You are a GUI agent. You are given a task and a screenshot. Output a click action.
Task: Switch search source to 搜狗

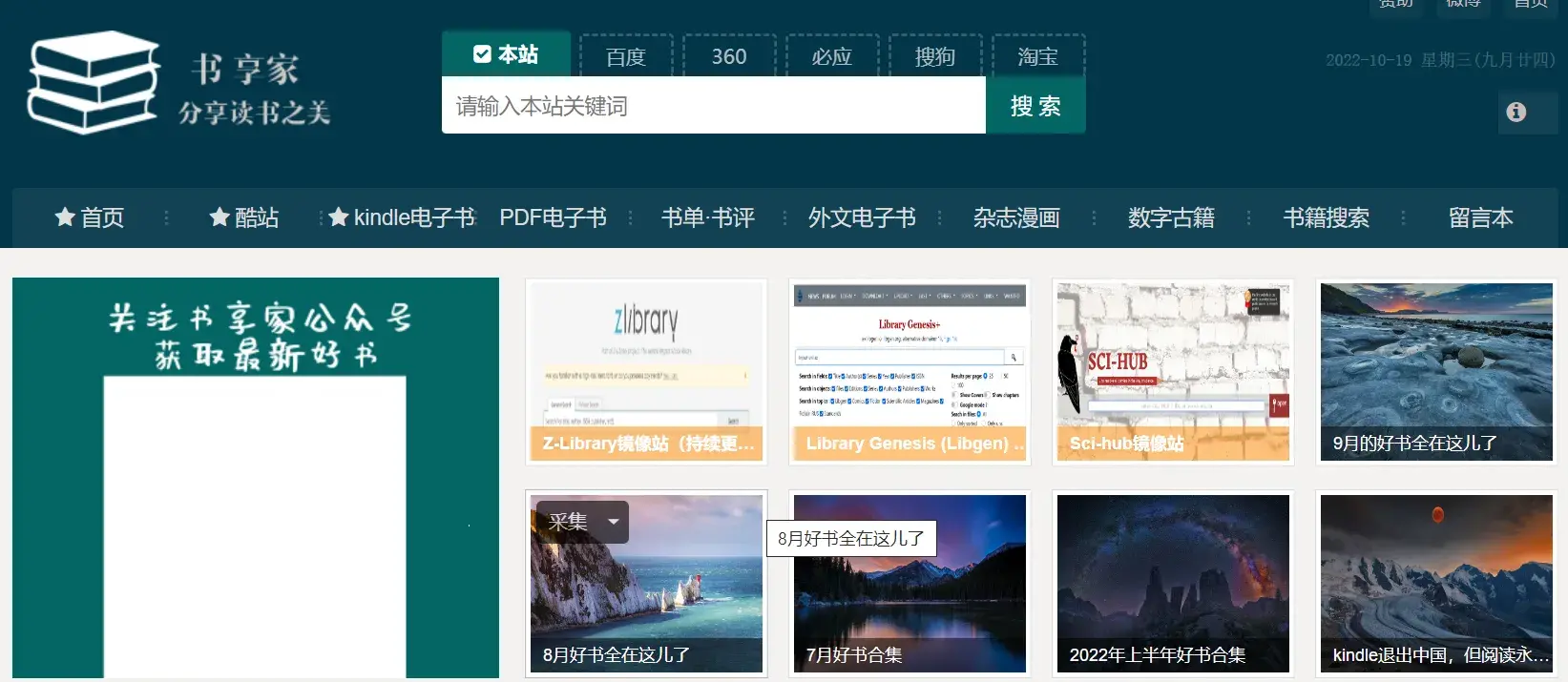934,57
